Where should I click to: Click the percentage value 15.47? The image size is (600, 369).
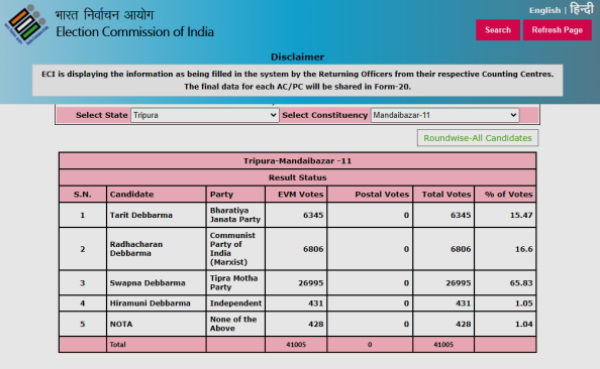tap(521, 215)
